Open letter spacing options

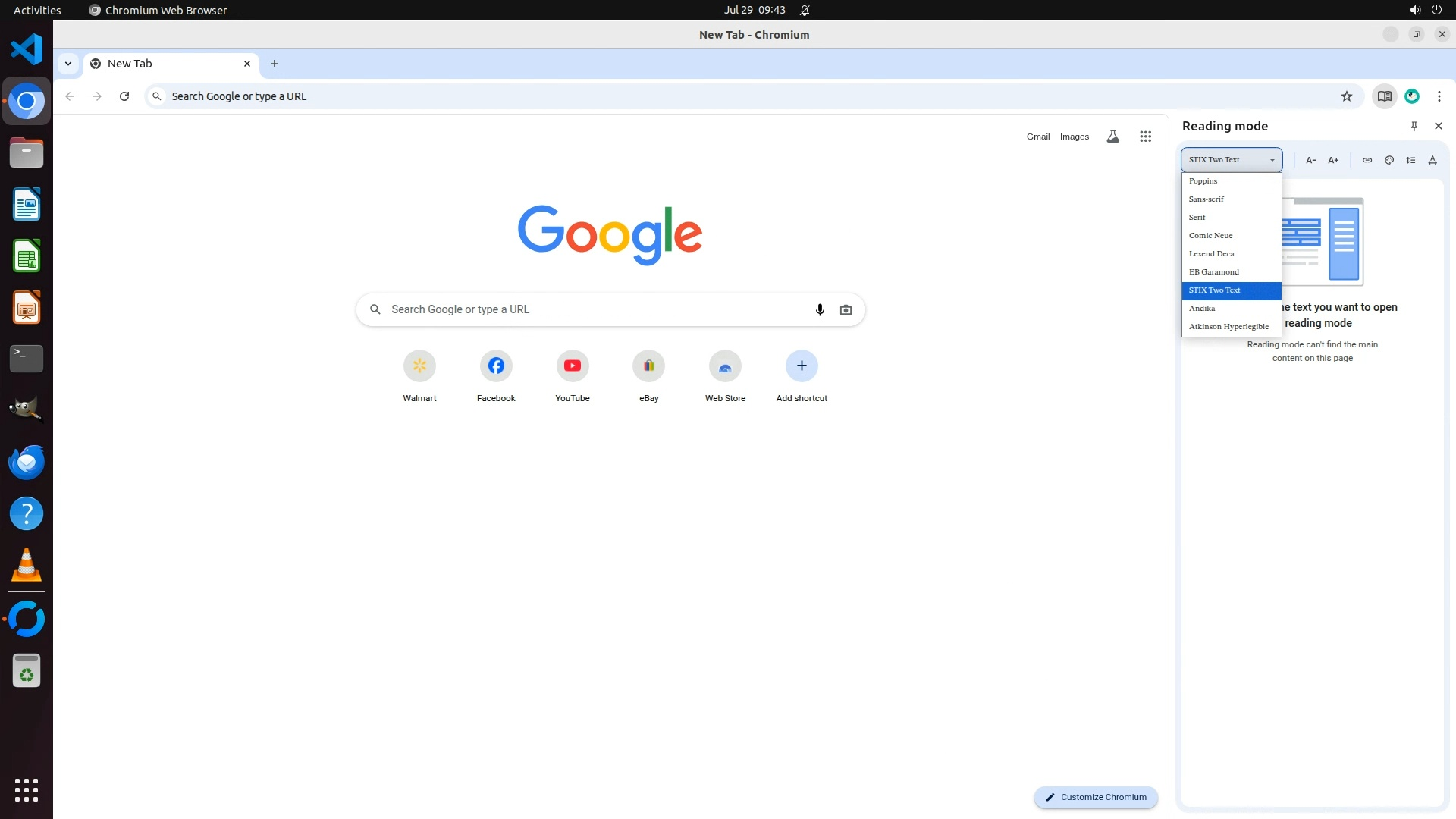(x=1432, y=160)
